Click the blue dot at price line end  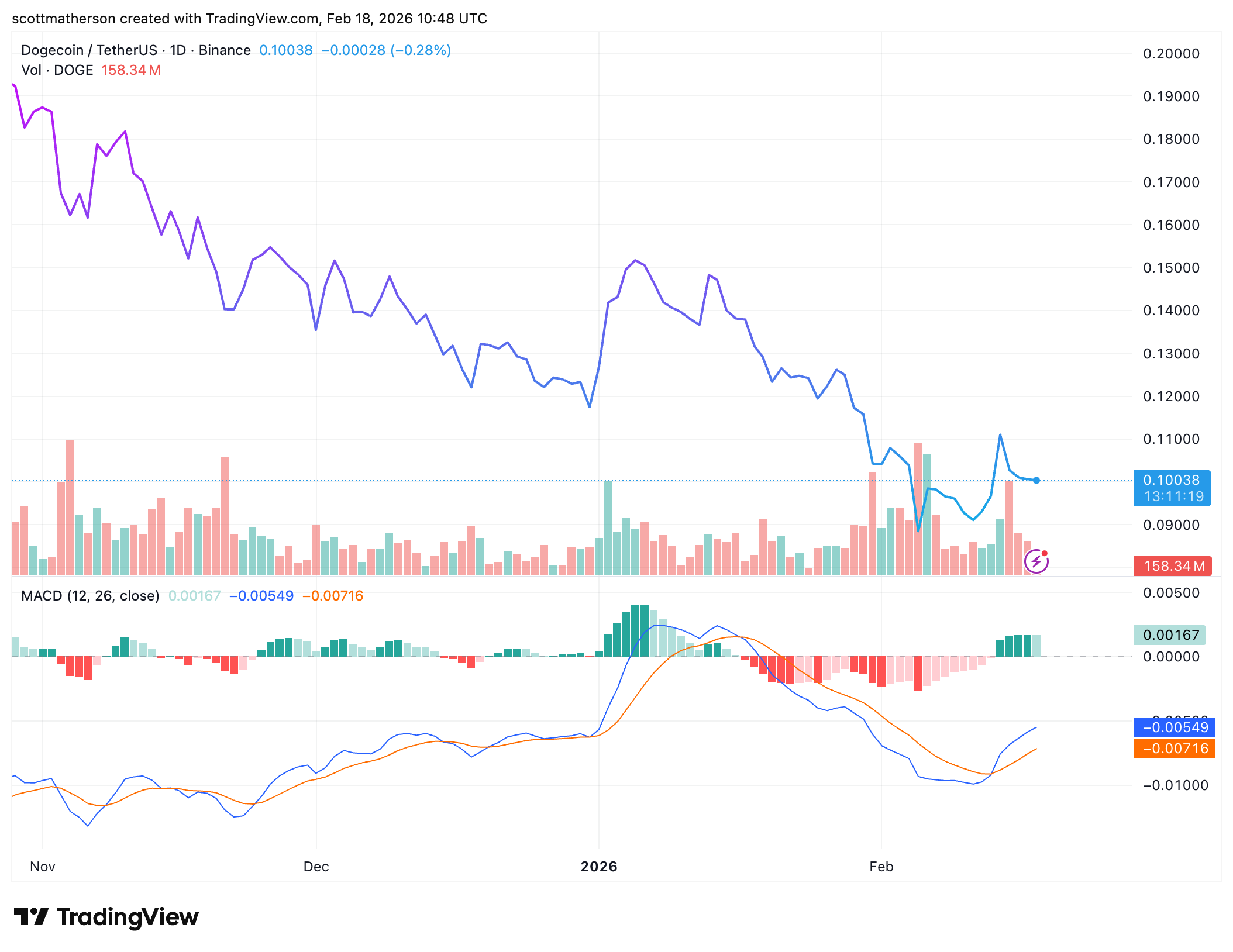tap(1036, 480)
